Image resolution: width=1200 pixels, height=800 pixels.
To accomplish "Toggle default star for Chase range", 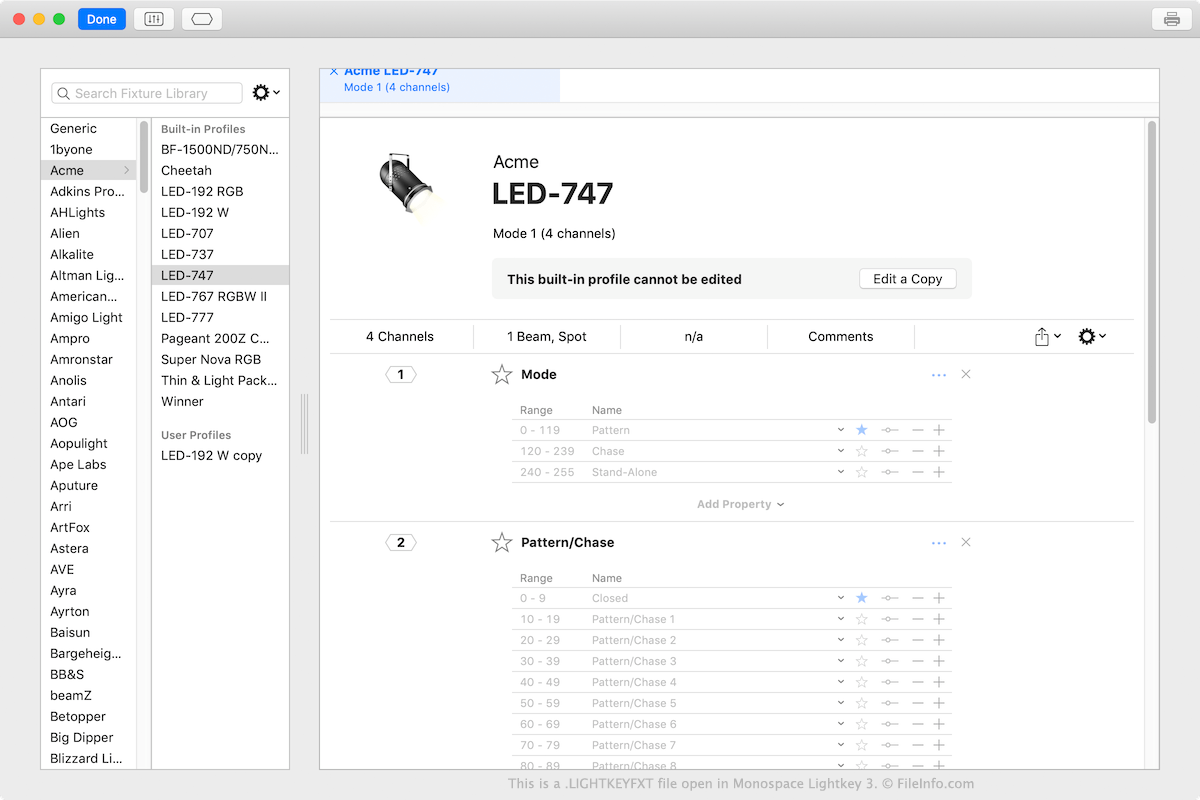I will (x=862, y=451).
